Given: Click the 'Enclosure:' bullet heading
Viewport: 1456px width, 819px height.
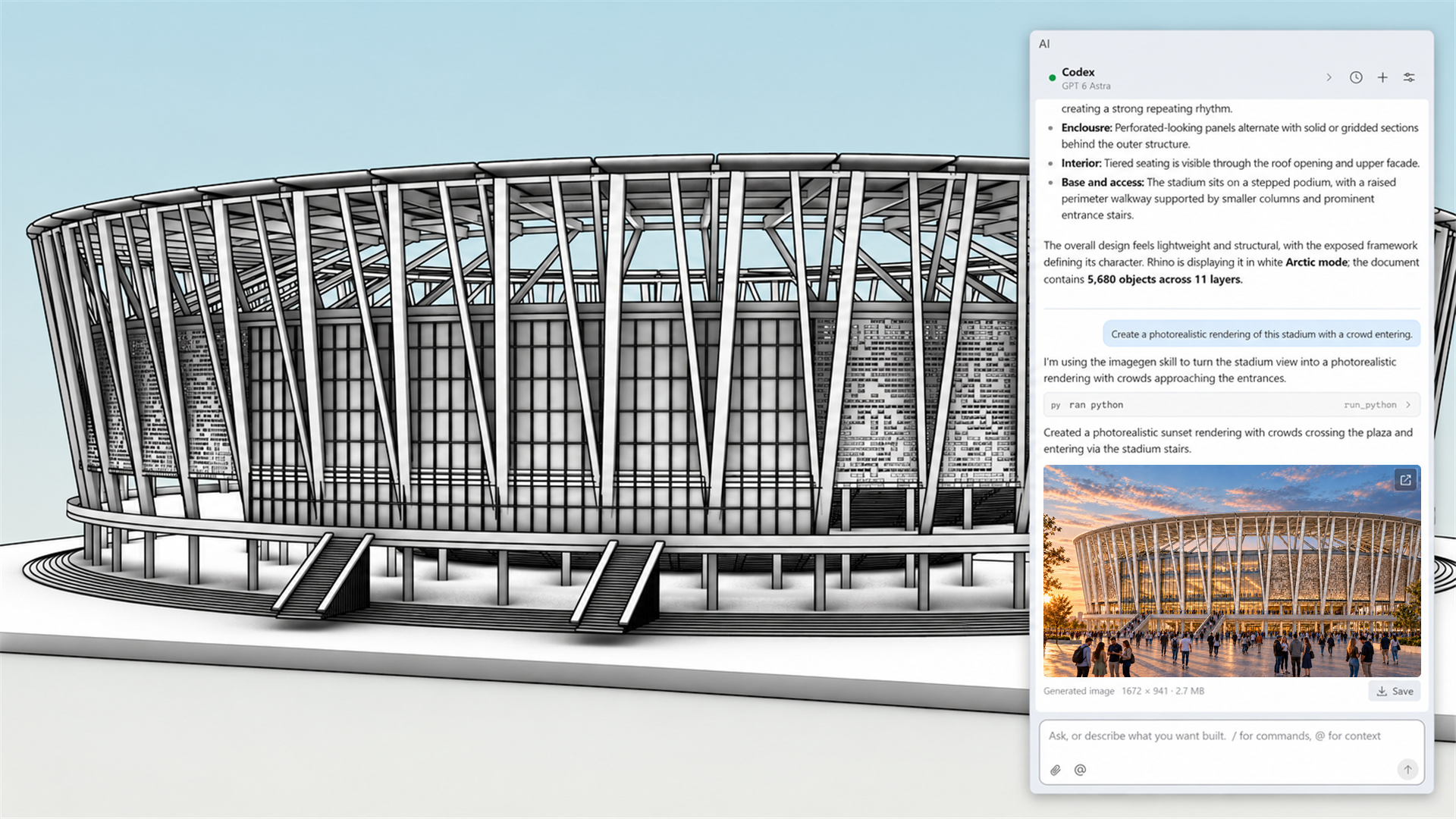Looking at the screenshot, I should [x=1086, y=127].
